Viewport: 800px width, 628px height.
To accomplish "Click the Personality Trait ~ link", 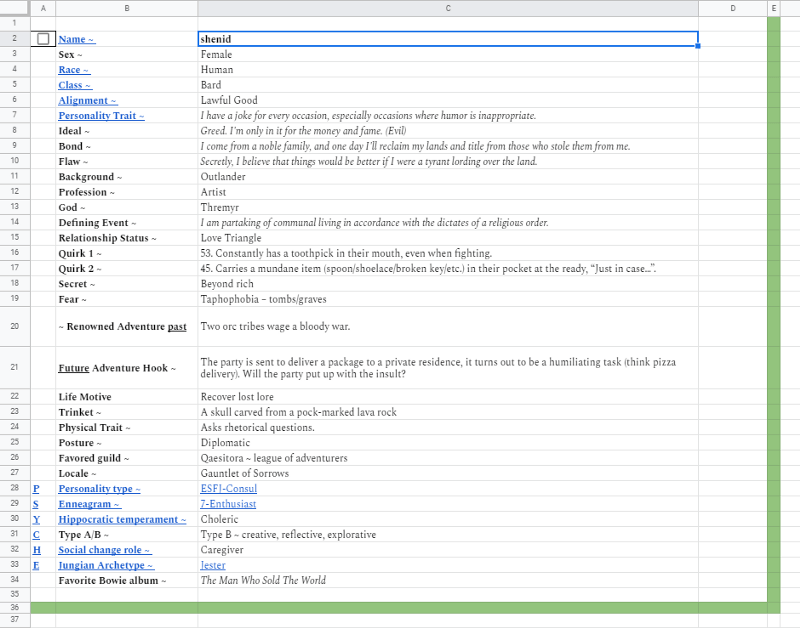I will pos(101,116).
